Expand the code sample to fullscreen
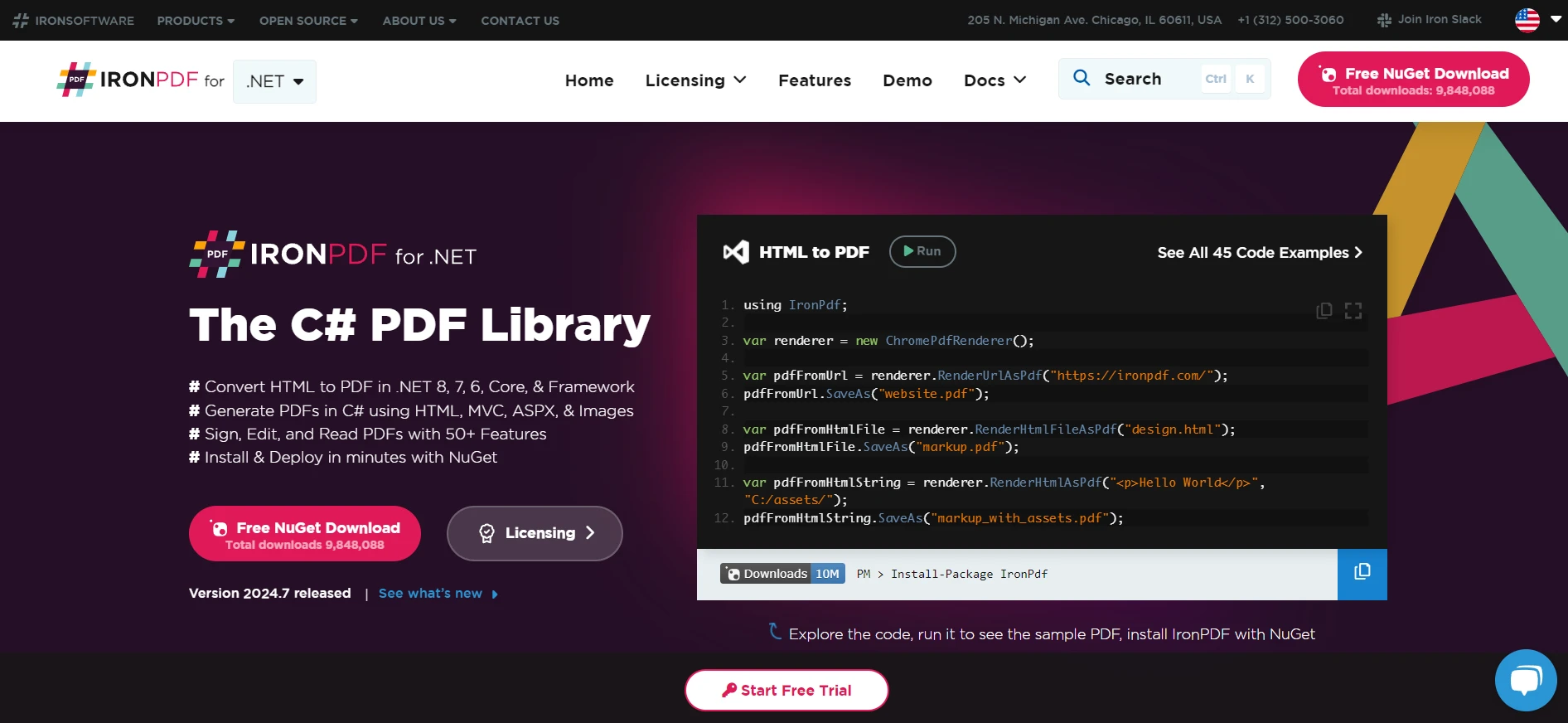Screen dimensions: 1568x723 pyautogui.click(x=1353, y=310)
